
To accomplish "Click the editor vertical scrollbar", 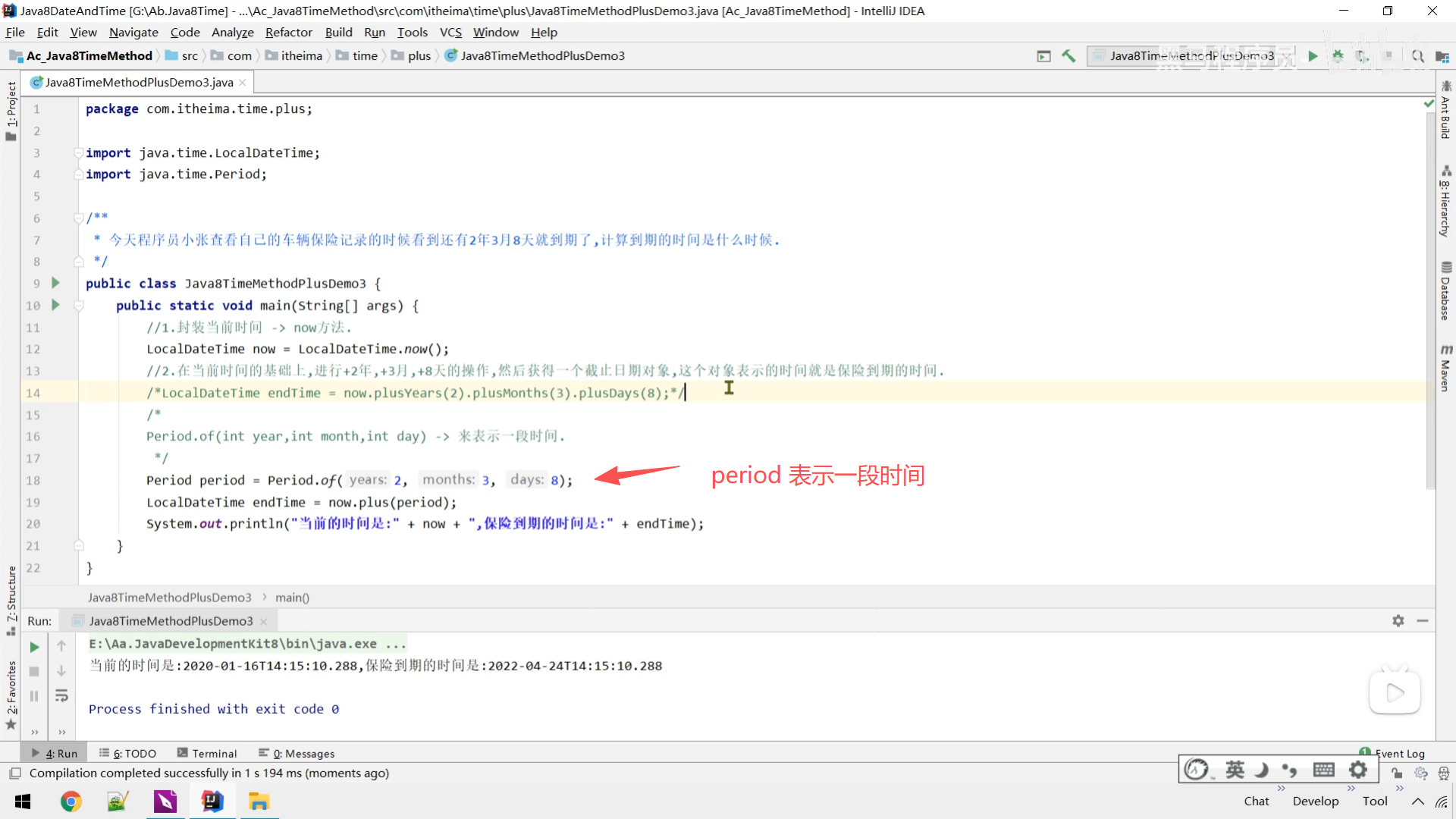I will click(1430, 303).
